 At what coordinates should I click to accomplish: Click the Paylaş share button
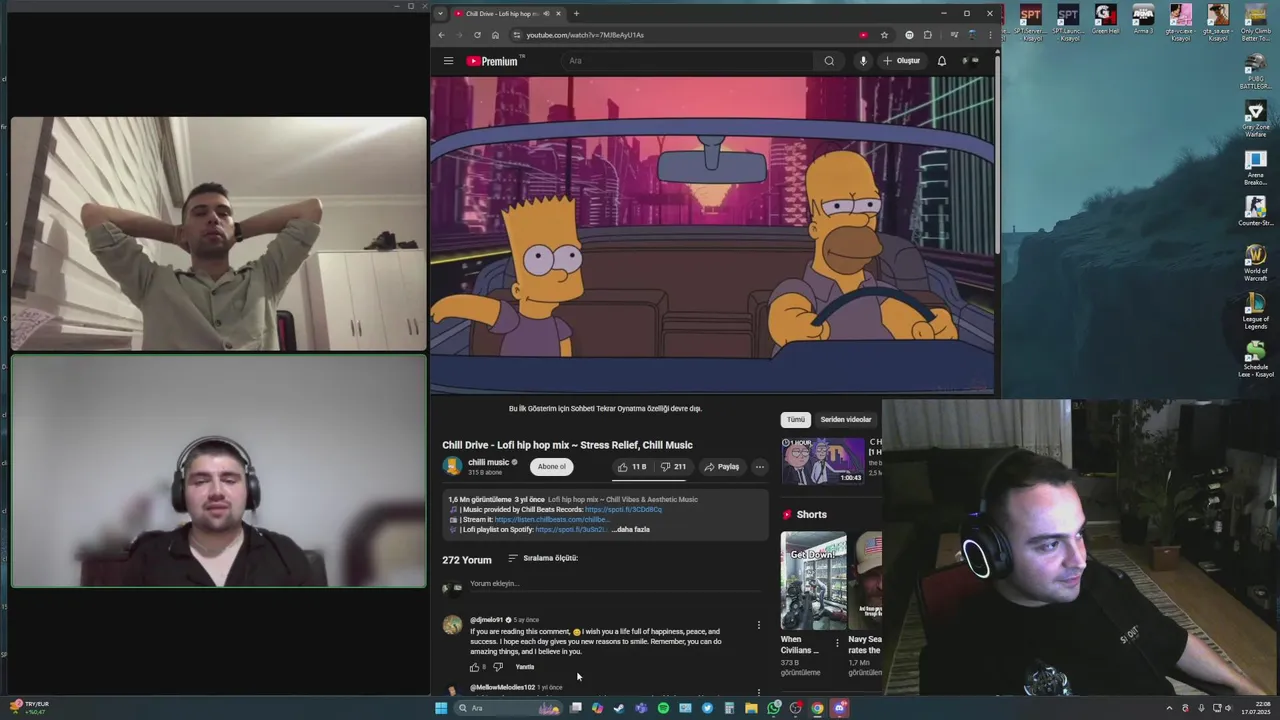click(x=721, y=467)
